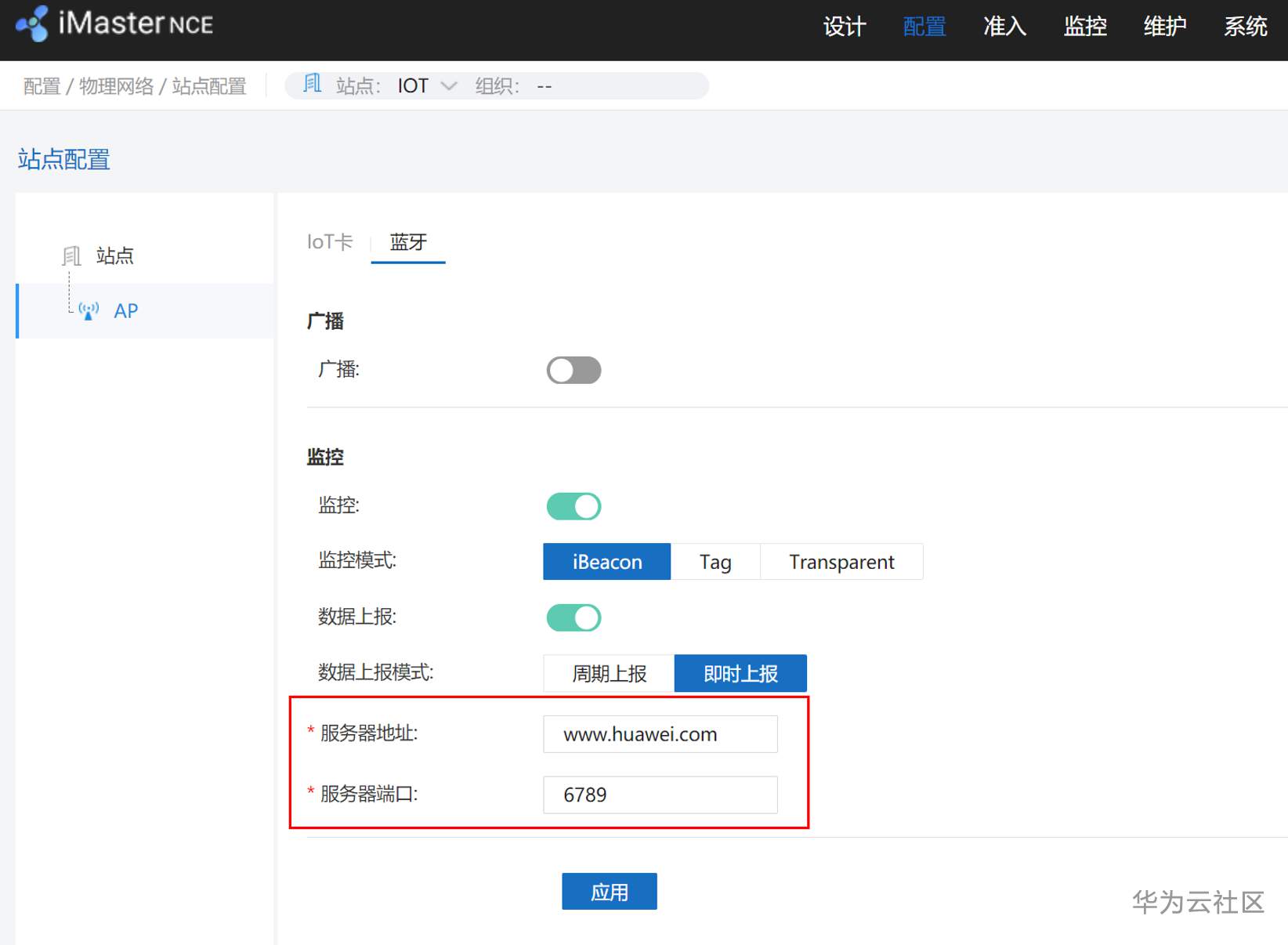This screenshot has width=1288, height=945.
Task: Open the 准入 top menu
Action: coord(1005,27)
